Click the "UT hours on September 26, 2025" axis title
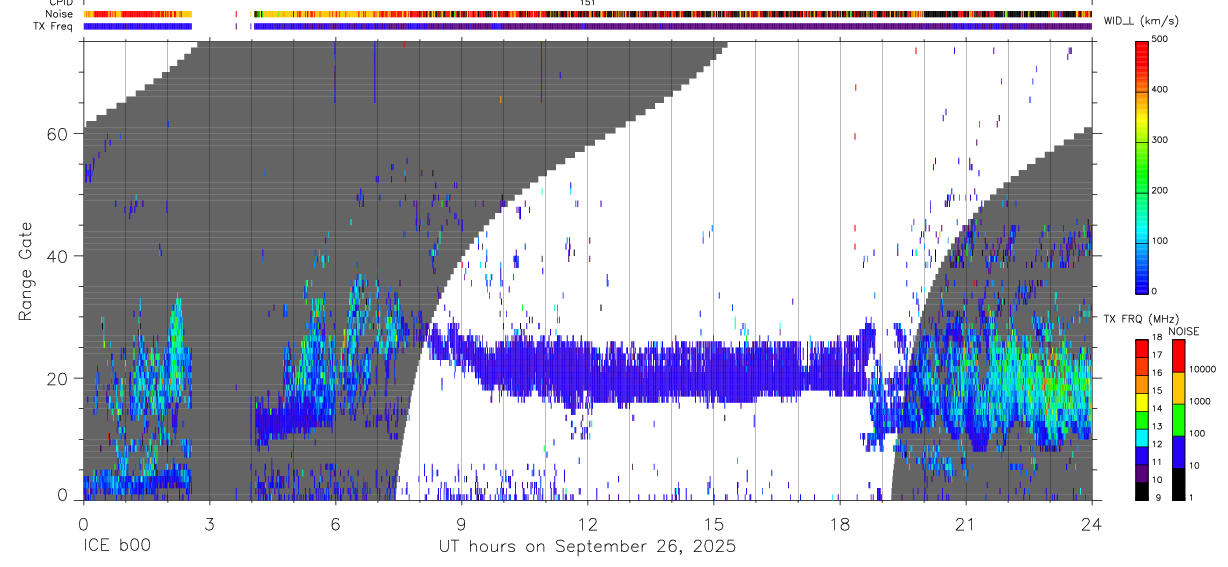 [587, 547]
